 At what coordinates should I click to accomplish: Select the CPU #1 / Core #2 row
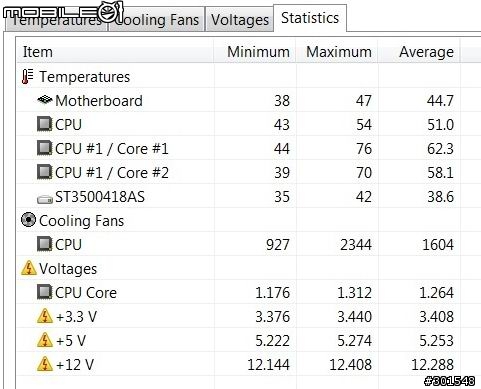[239, 172]
